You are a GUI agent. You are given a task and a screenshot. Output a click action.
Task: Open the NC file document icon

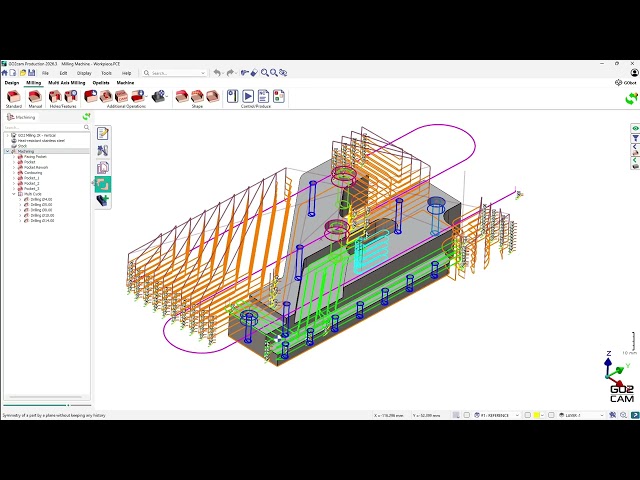click(263, 96)
